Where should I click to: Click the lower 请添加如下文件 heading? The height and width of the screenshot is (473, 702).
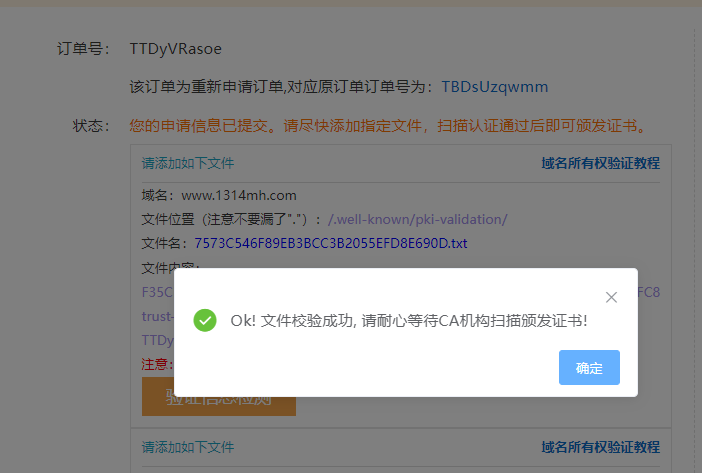pyautogui.click(x=188, y=447)
